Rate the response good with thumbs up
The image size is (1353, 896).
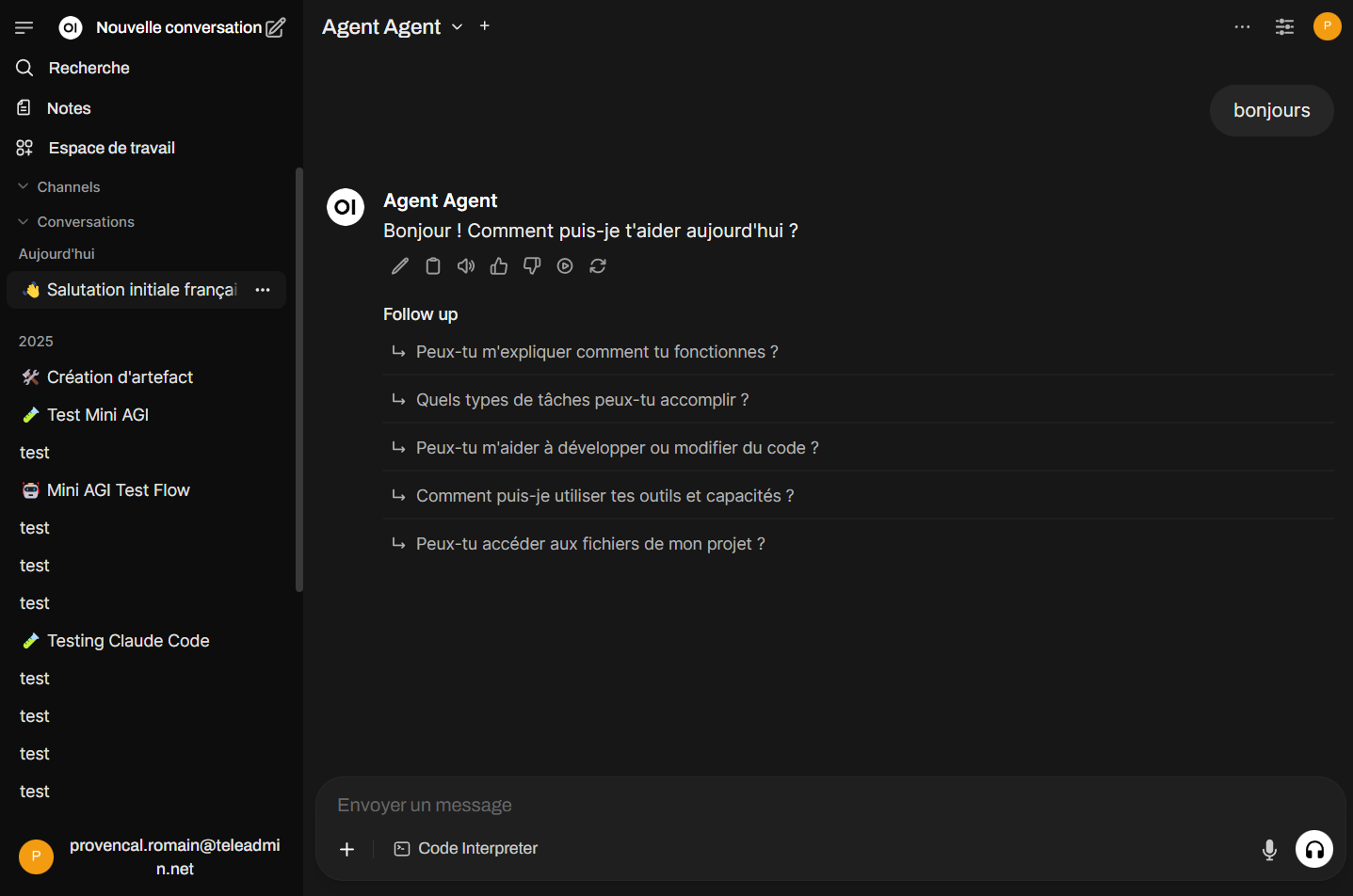(498, 266)
